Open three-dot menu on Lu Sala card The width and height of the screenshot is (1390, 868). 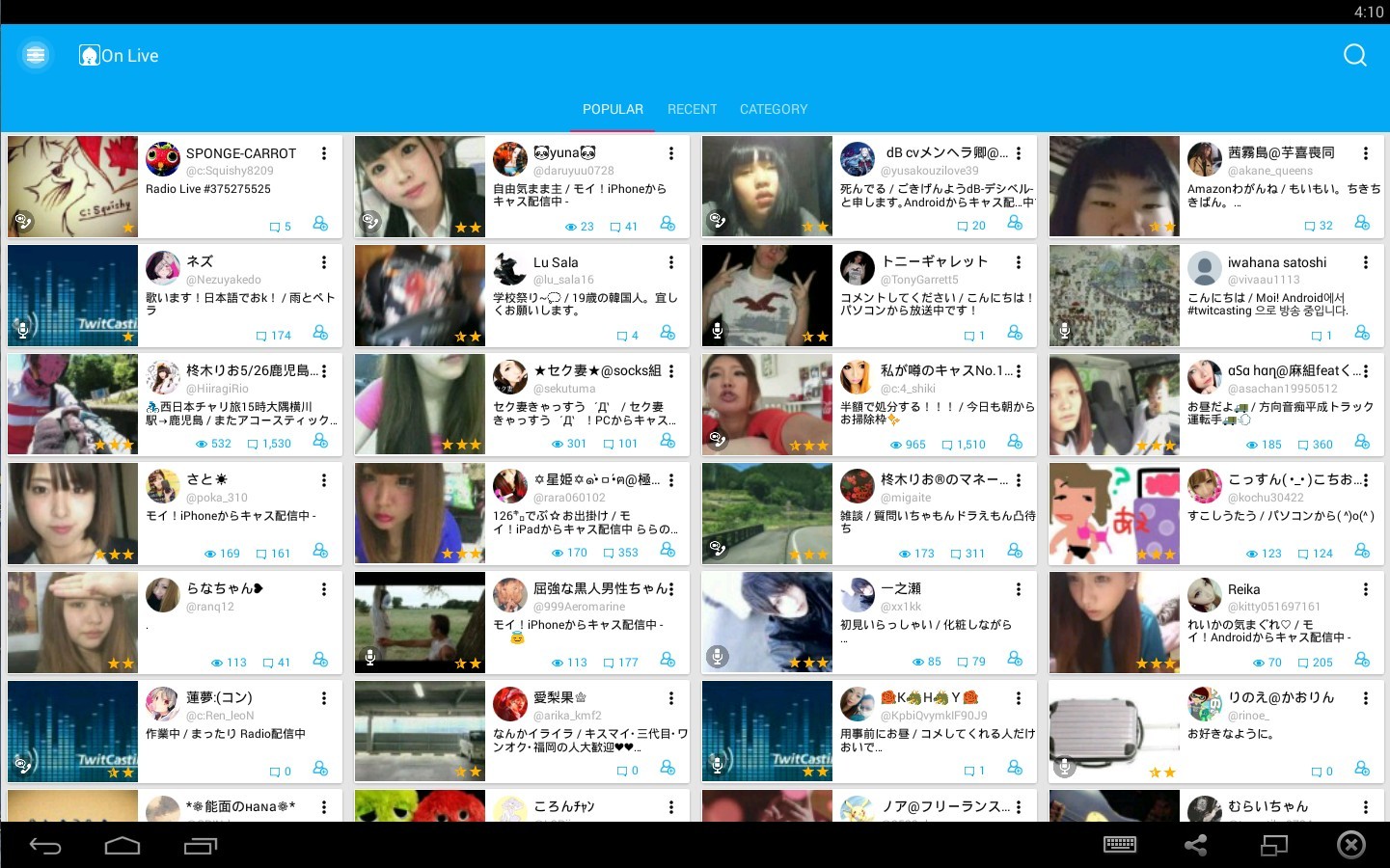click(671, 262)
